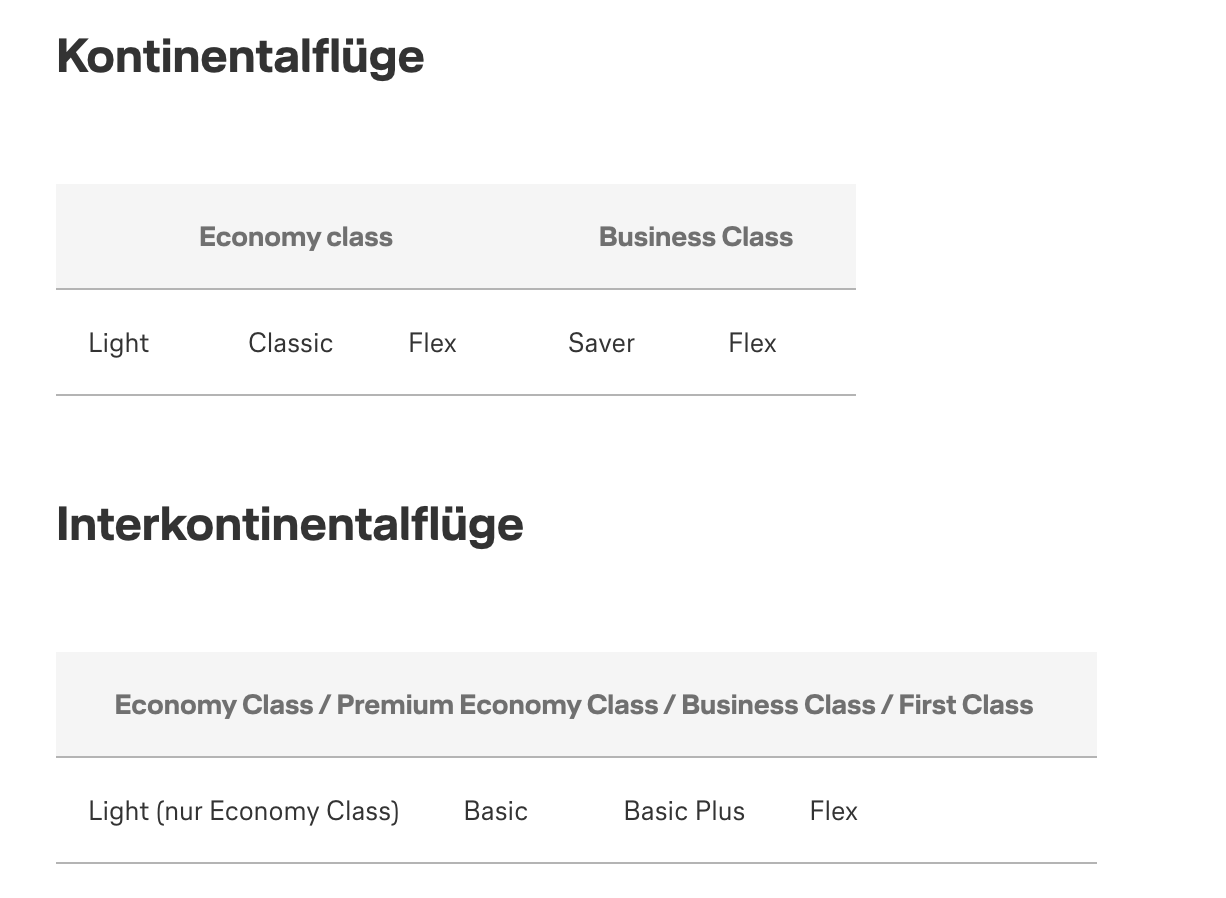Click "Economy Class" in the intercontinental header
The image size is (1226, 898).
coord(213,705)
